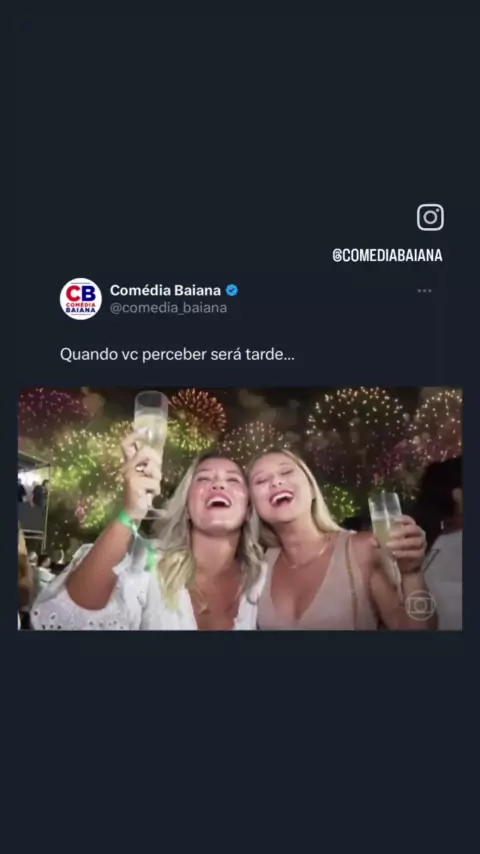Screen dimensions: 480x854
Task: Select the Comédia Baiana display name
Action: pos(165,290)
